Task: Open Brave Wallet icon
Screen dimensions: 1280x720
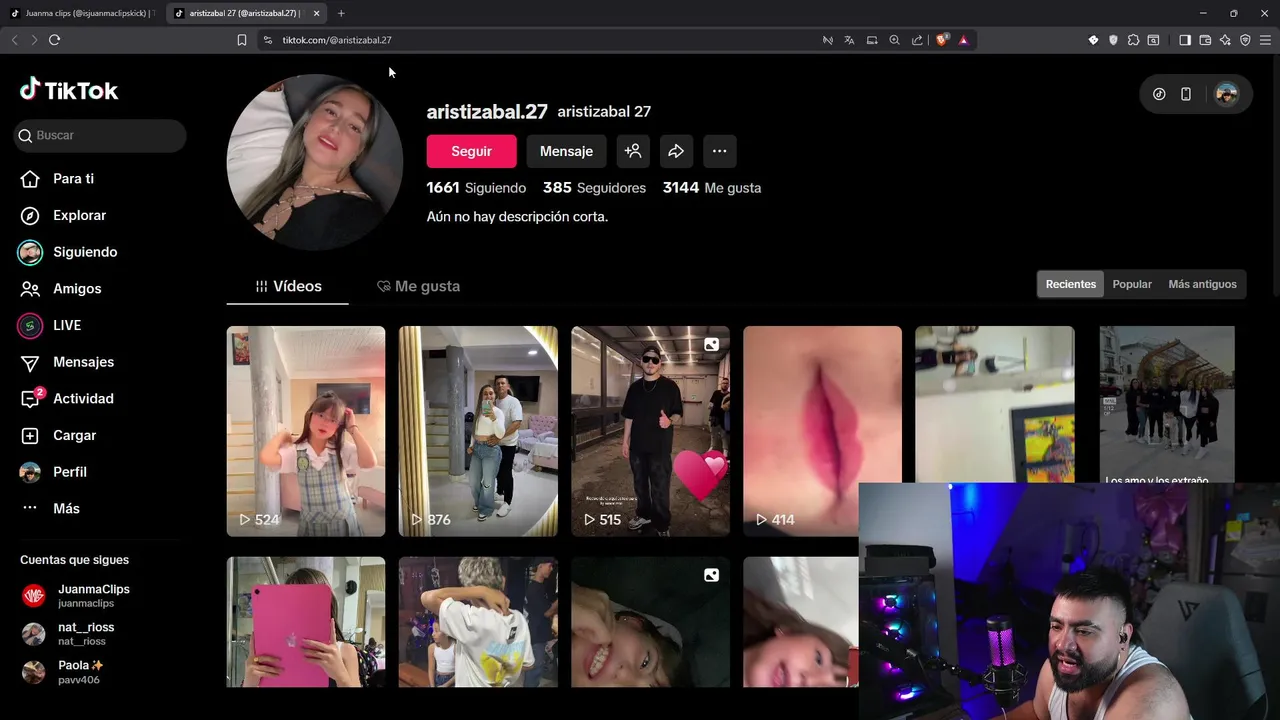Action: click(1205, 40)
